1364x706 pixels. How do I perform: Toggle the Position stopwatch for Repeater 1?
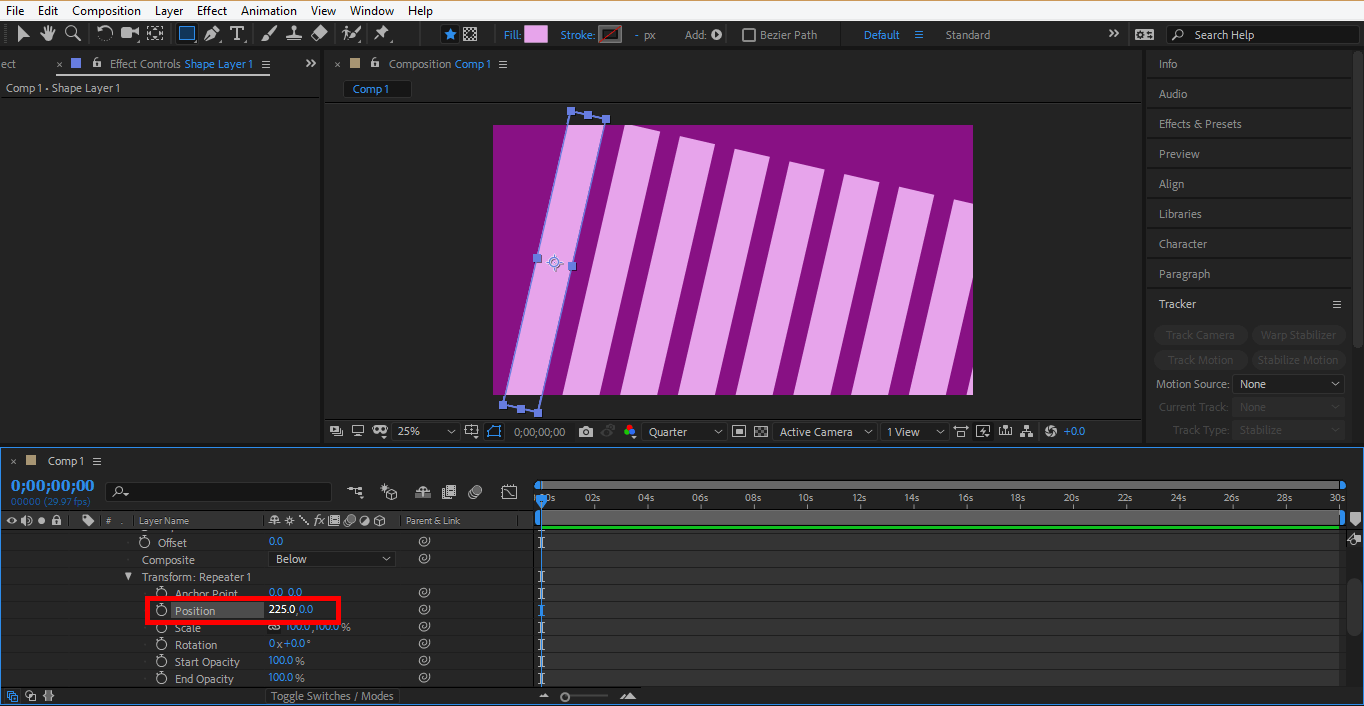(161, 610)
